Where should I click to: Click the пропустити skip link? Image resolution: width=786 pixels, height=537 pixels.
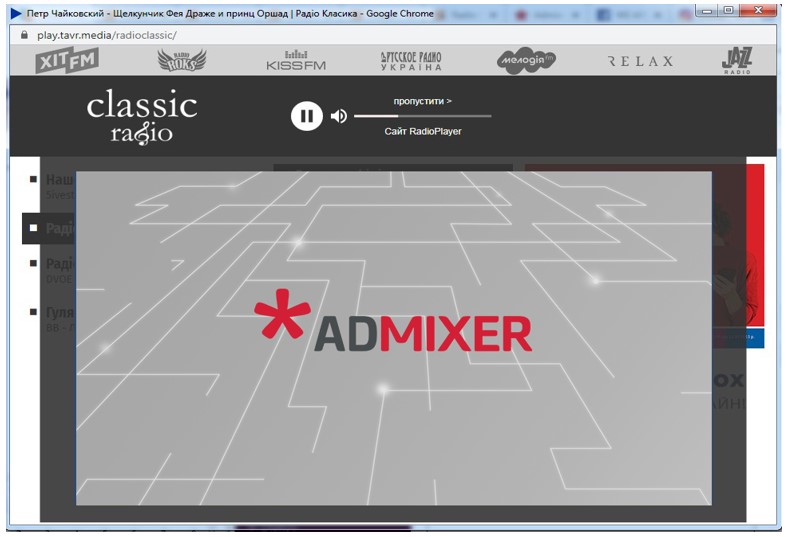point(422,101)
